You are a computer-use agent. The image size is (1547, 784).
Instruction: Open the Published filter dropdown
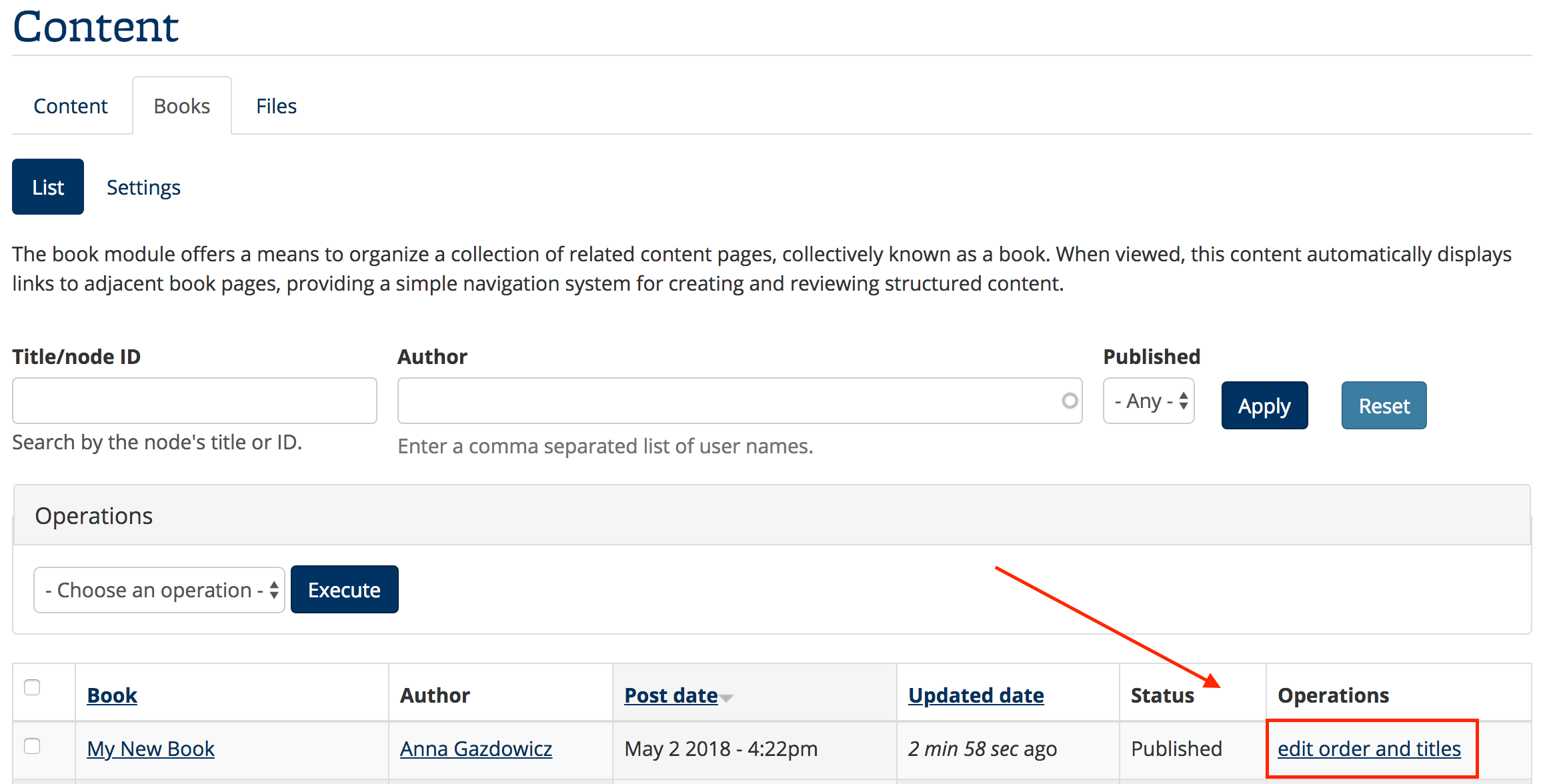point(1149,401)
